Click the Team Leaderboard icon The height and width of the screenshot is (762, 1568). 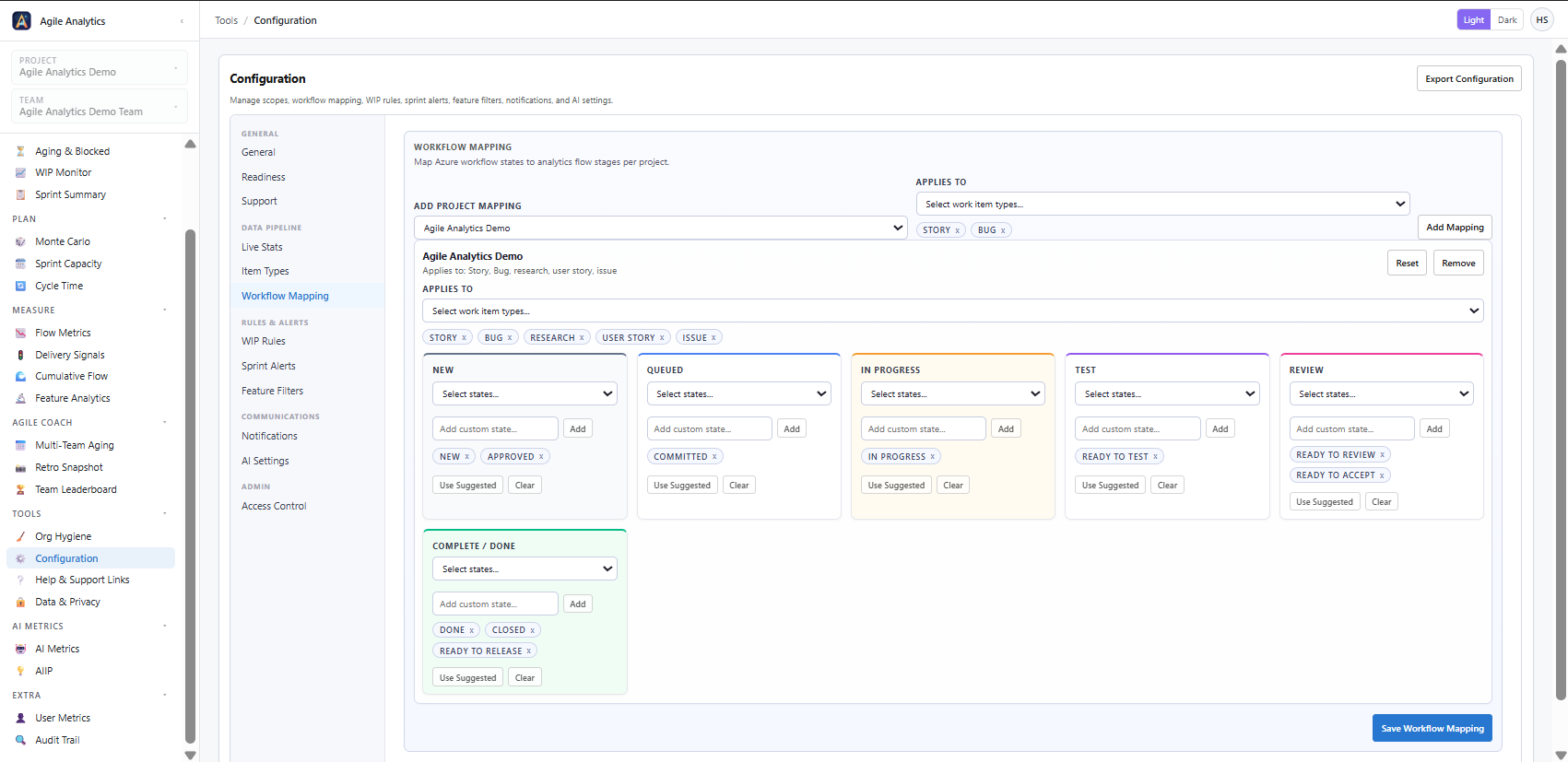(x=20, y=489)
